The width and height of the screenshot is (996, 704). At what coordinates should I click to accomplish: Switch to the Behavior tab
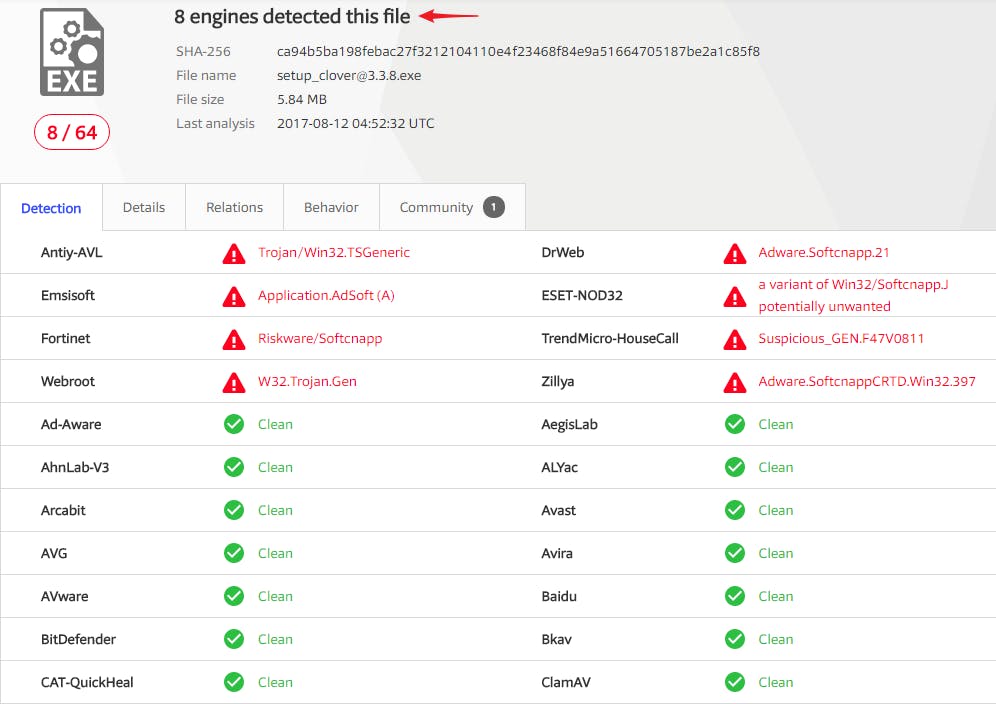331,207
